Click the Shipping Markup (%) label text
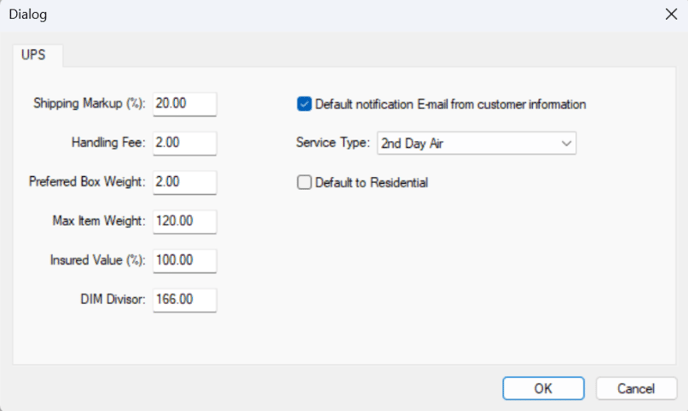688x411 pixels. point(89,104)
